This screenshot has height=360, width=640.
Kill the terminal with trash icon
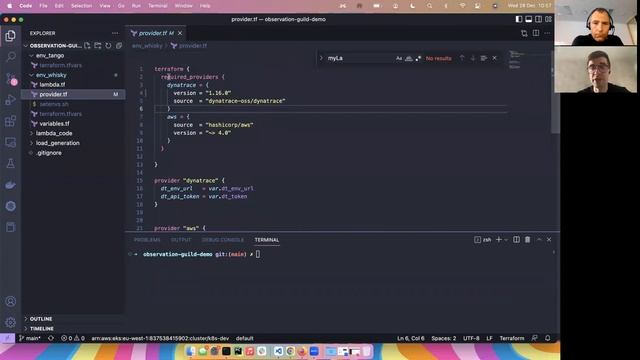pyautogui.click(x=527, y=240)
